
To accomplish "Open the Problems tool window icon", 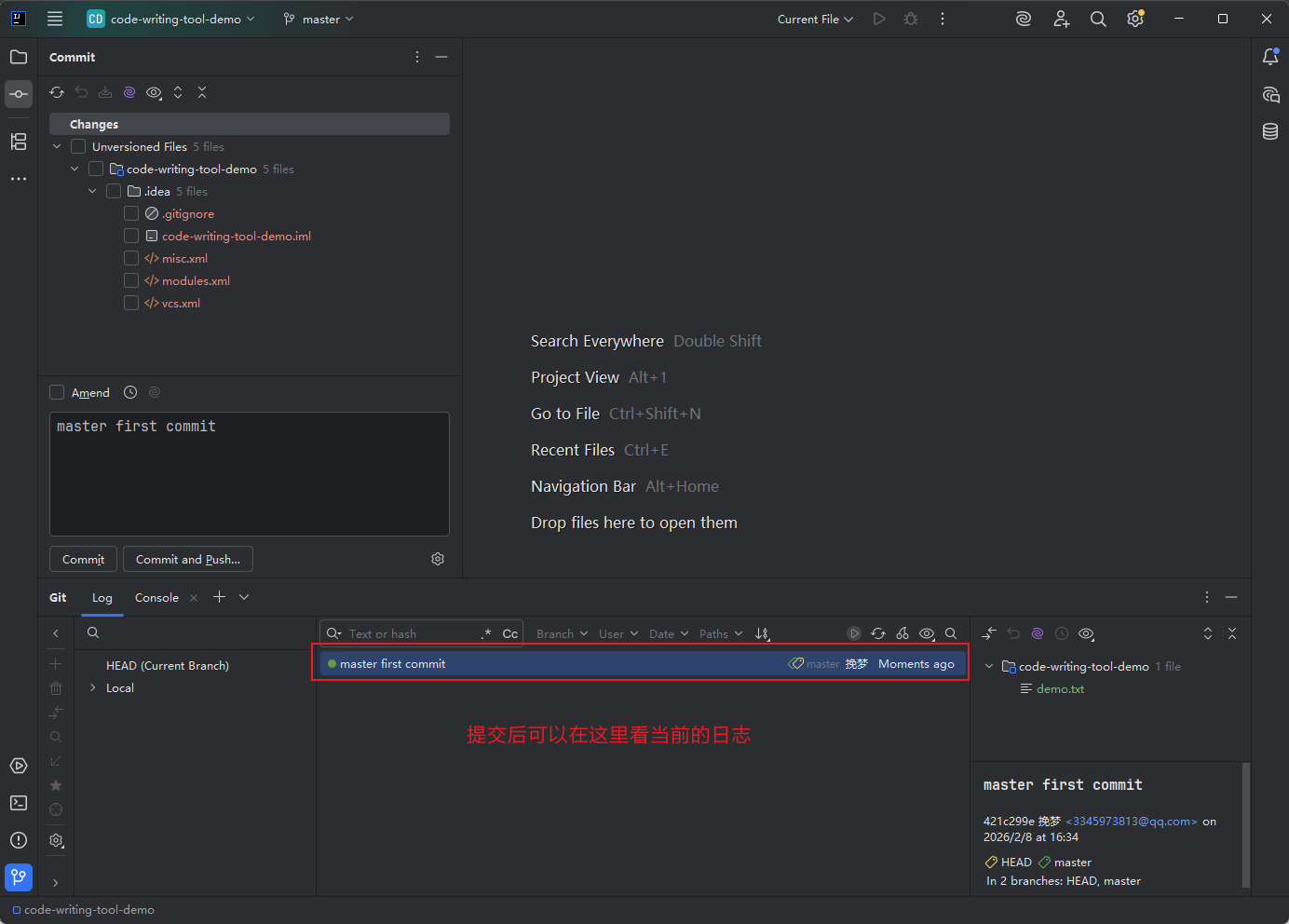I will pyautogui.click(x=19, y=840).
